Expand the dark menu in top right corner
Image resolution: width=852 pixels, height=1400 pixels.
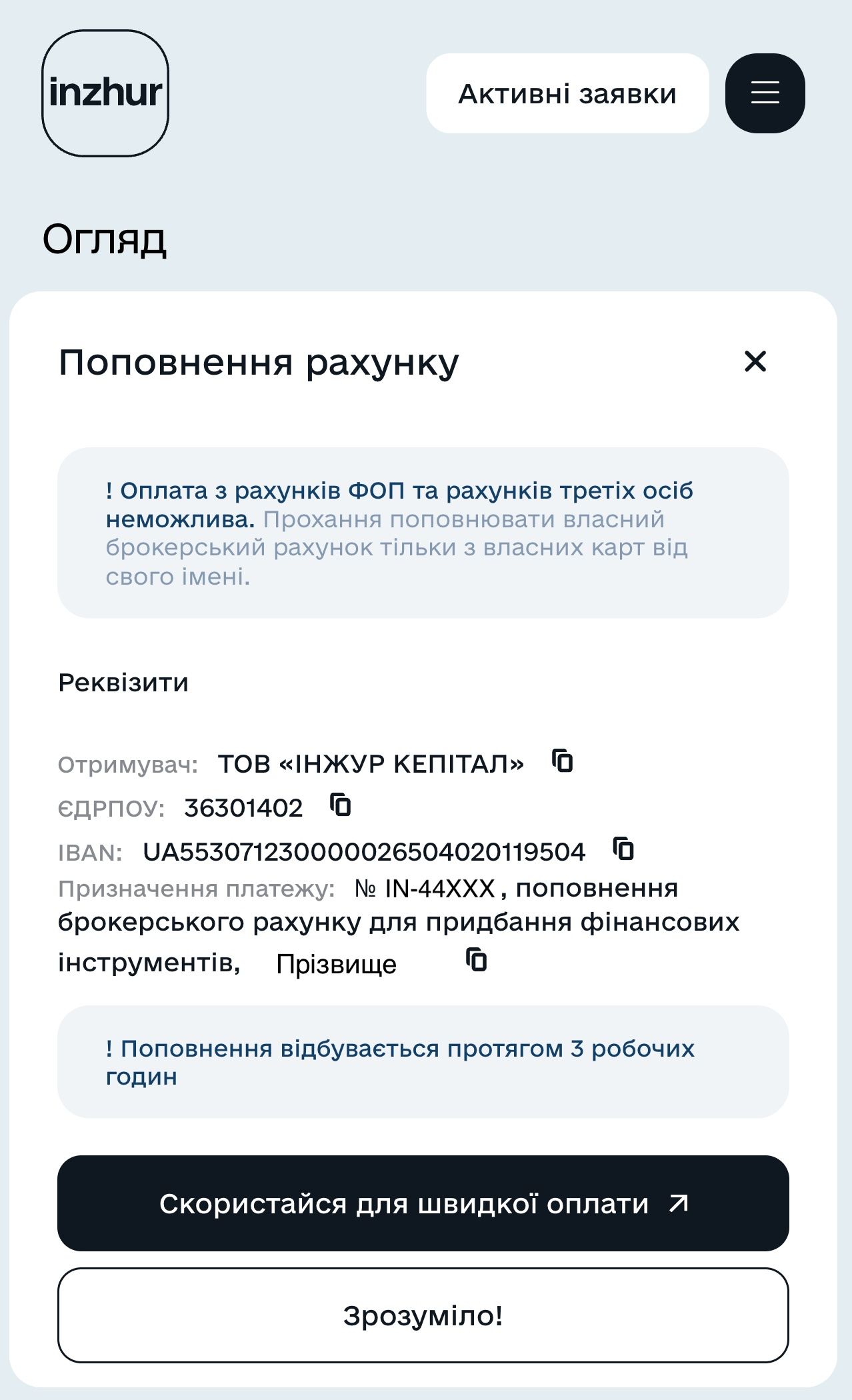coord(764,93)
